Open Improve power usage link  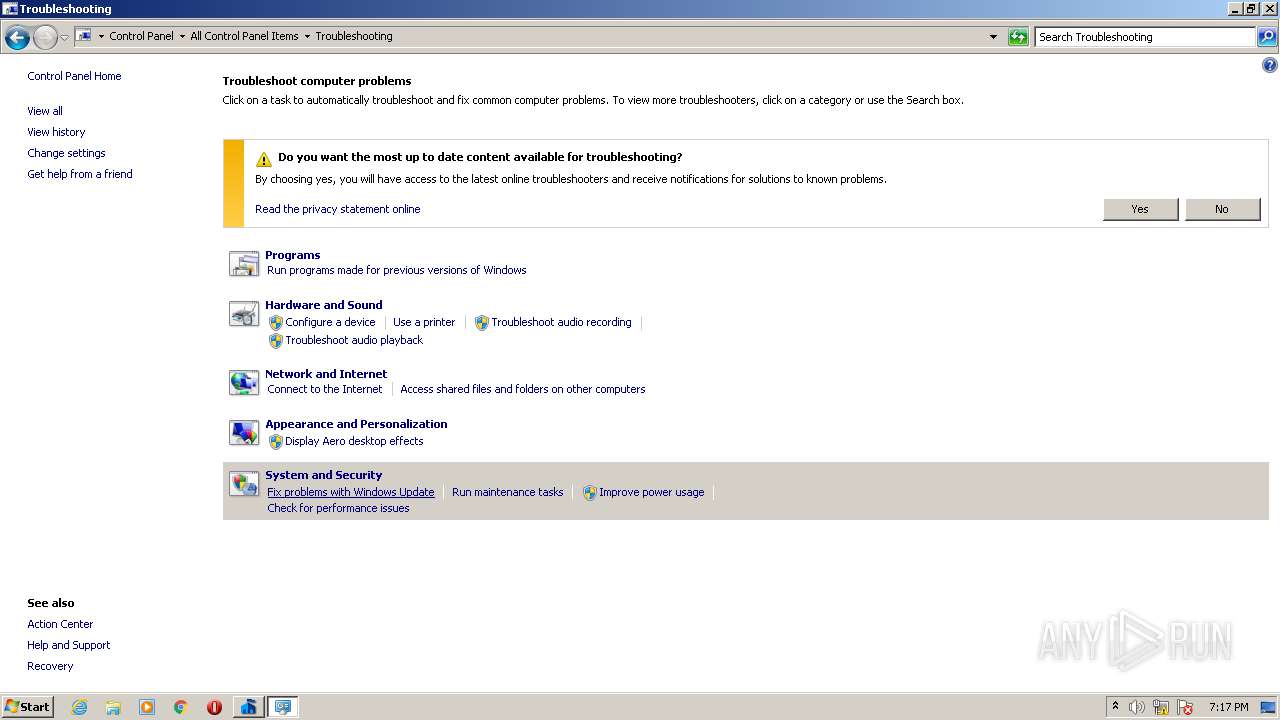[652, 492]
